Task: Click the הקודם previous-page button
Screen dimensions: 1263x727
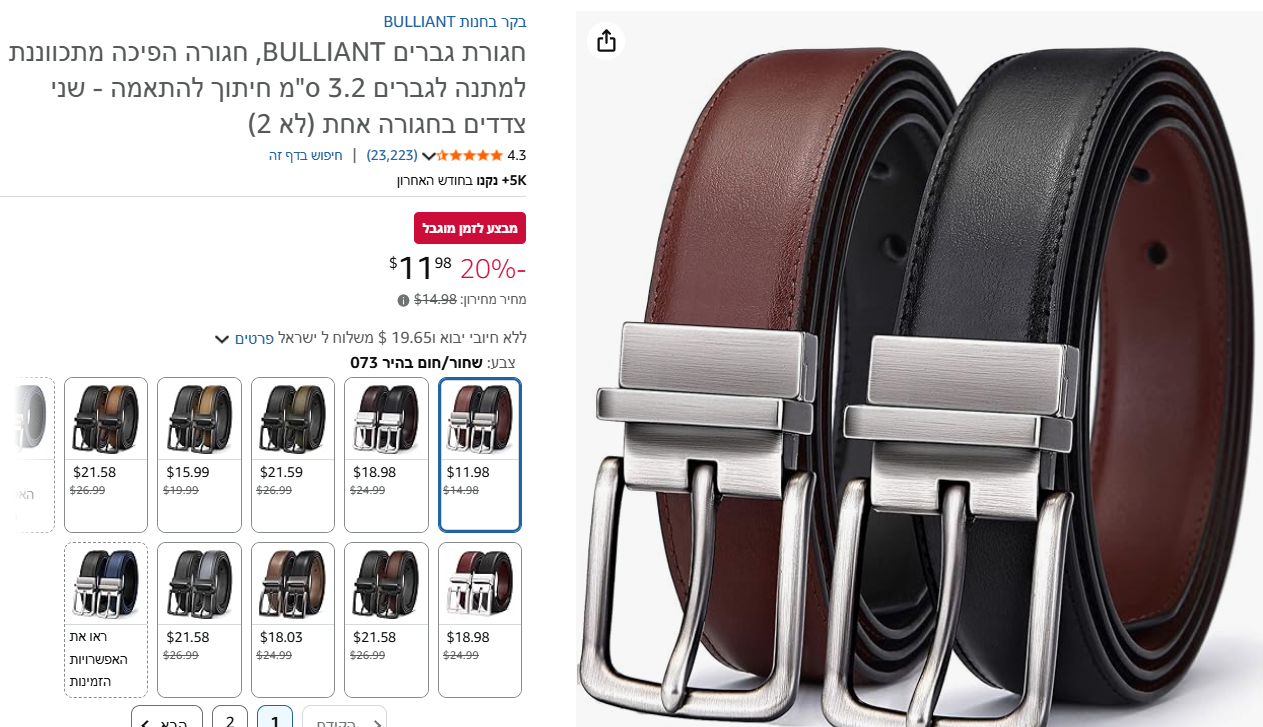Action: pos(344,717)
